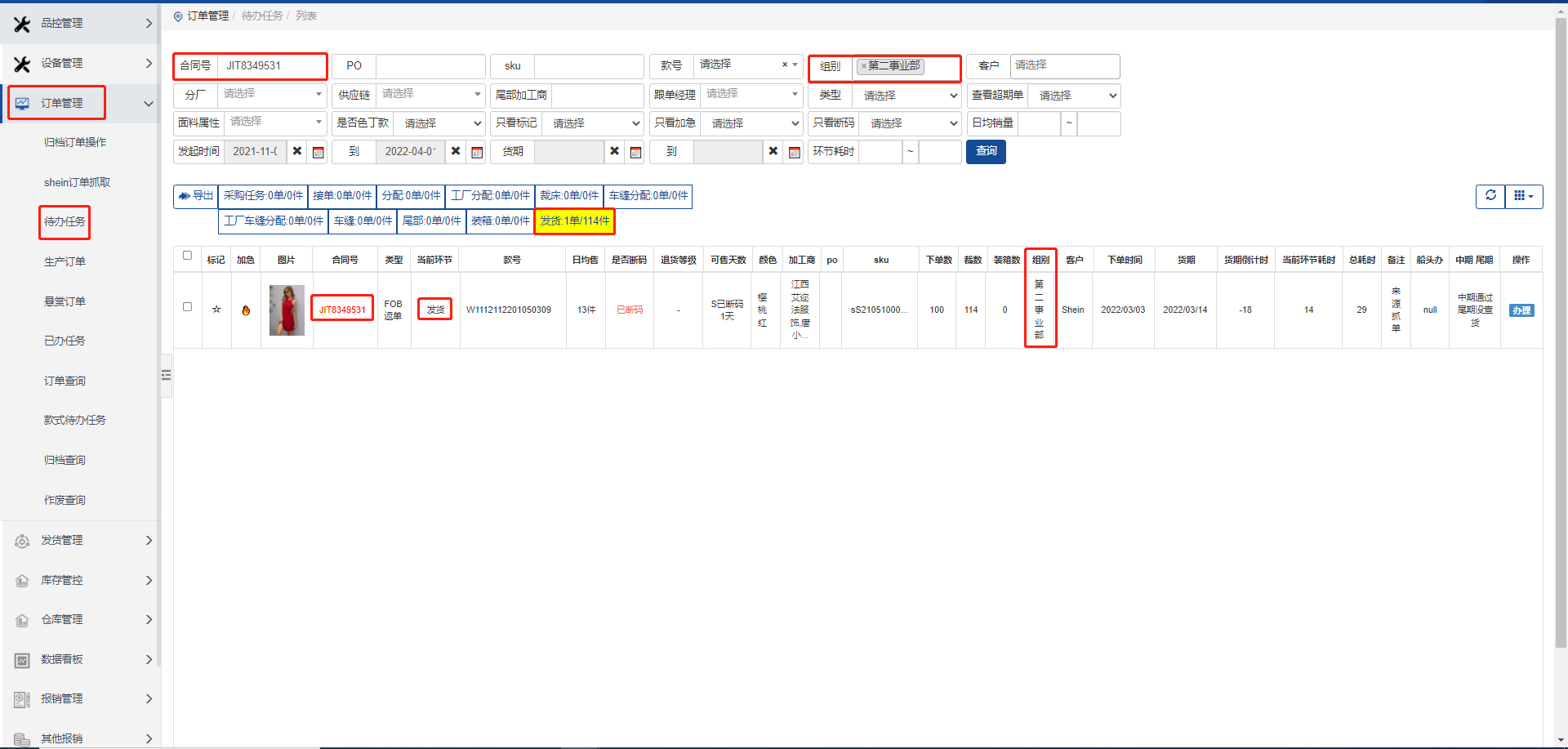Select the 发货:1单/114件 stage tab
Screen dimensions: 1568x749
[574, 221]
